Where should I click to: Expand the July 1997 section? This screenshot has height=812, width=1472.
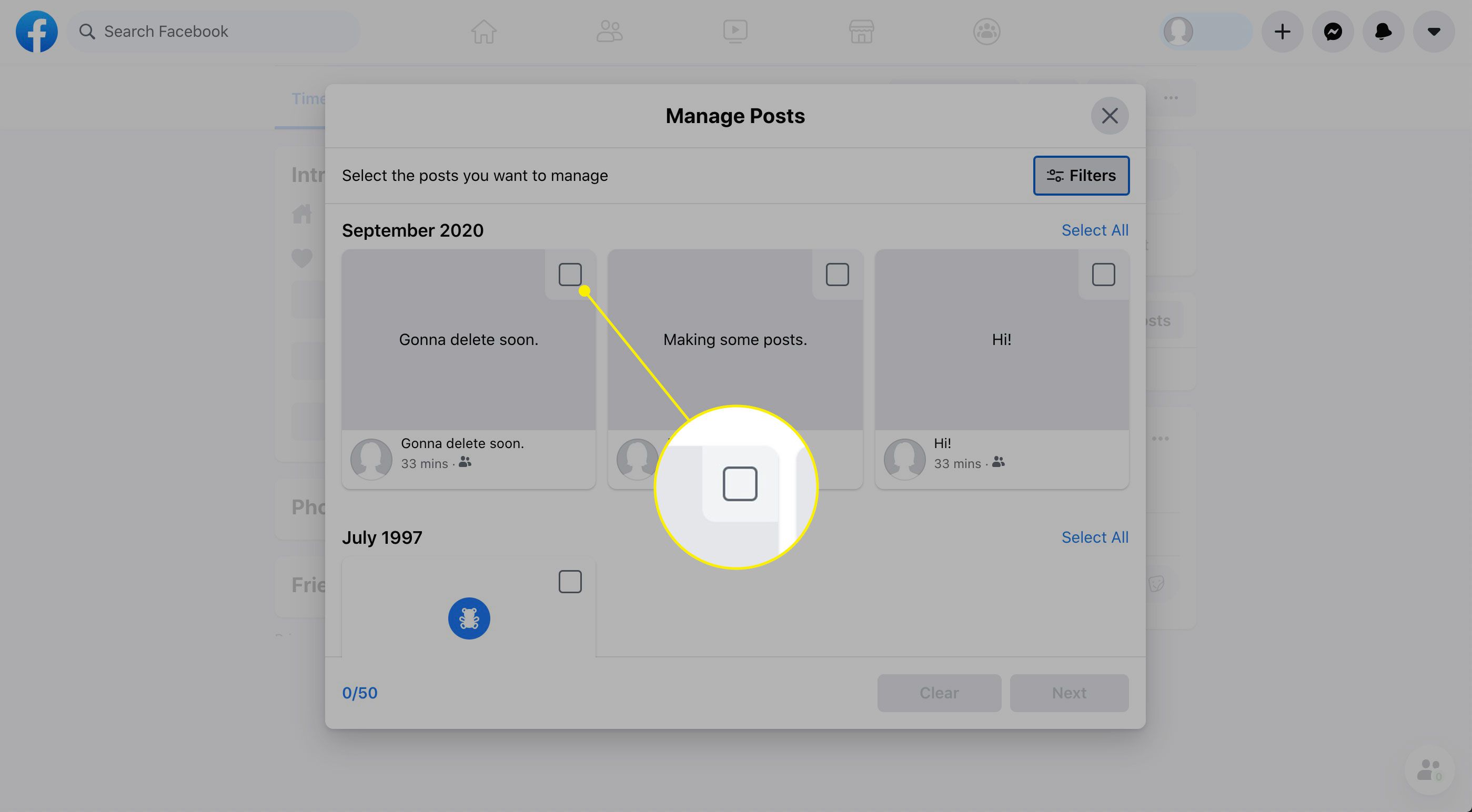[382, 536]
